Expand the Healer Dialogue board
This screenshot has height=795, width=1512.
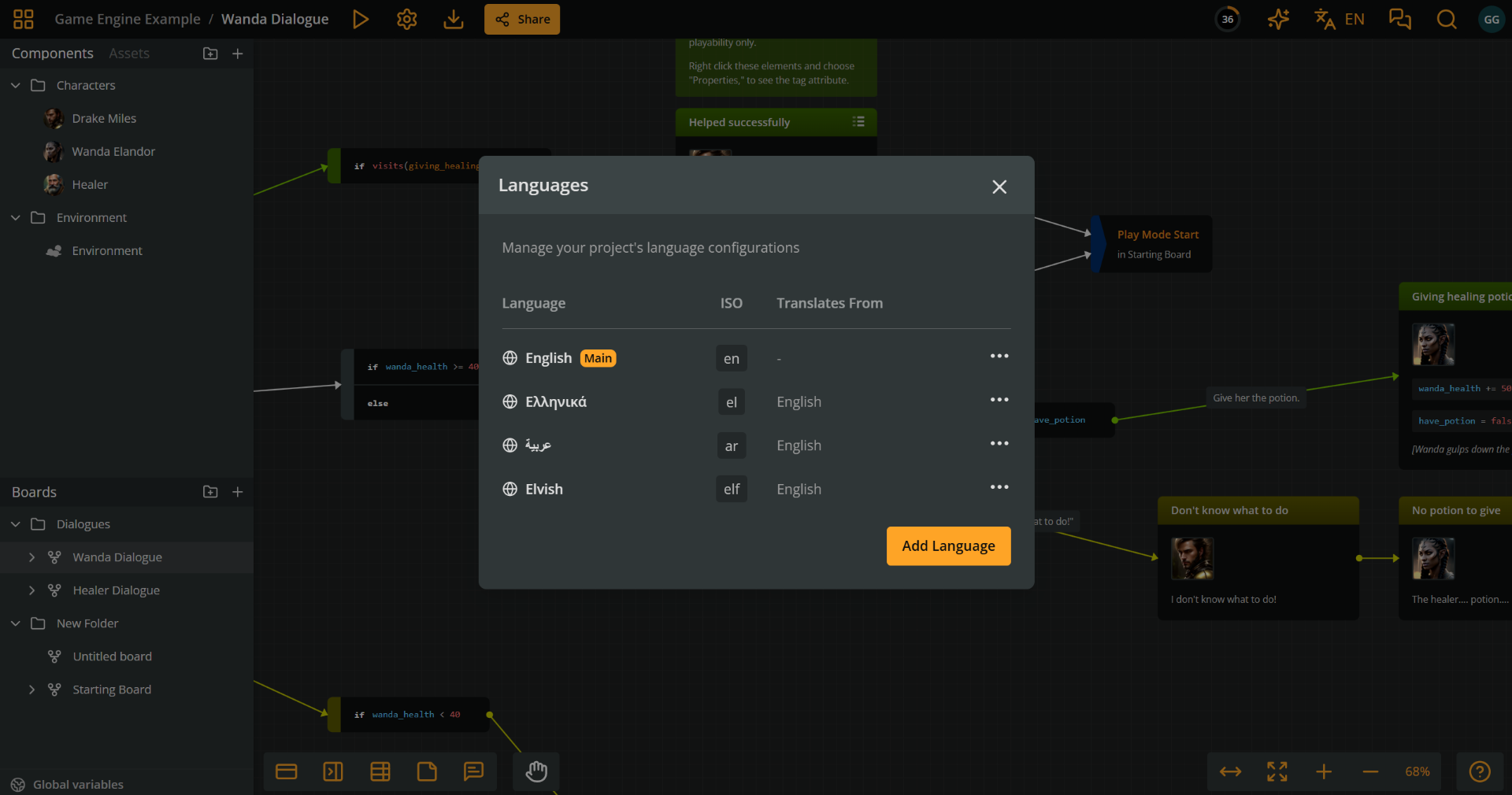coord(32,590)
